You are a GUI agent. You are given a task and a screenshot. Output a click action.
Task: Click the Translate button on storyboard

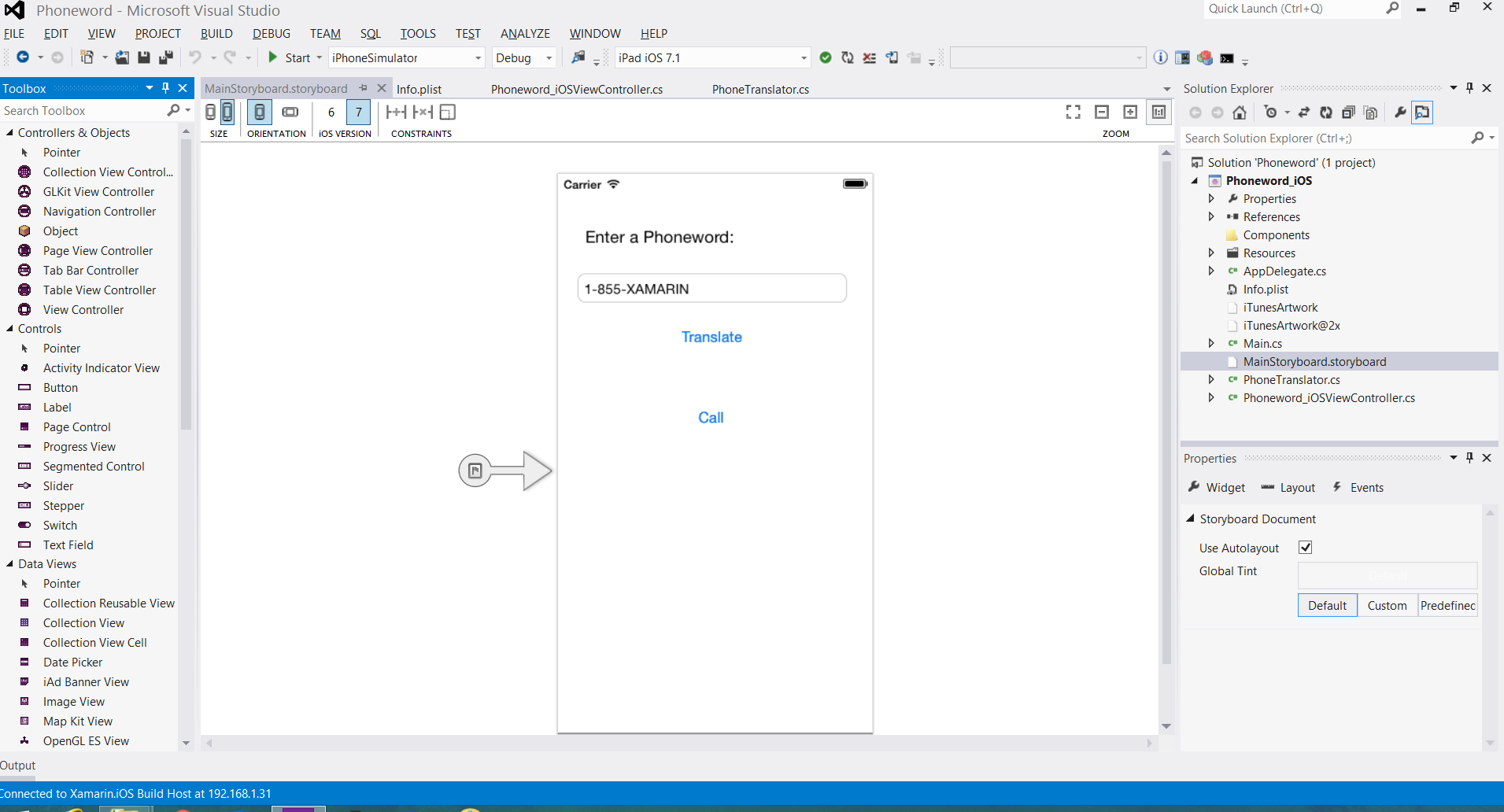pyautogui.click(x=711, y=337)
